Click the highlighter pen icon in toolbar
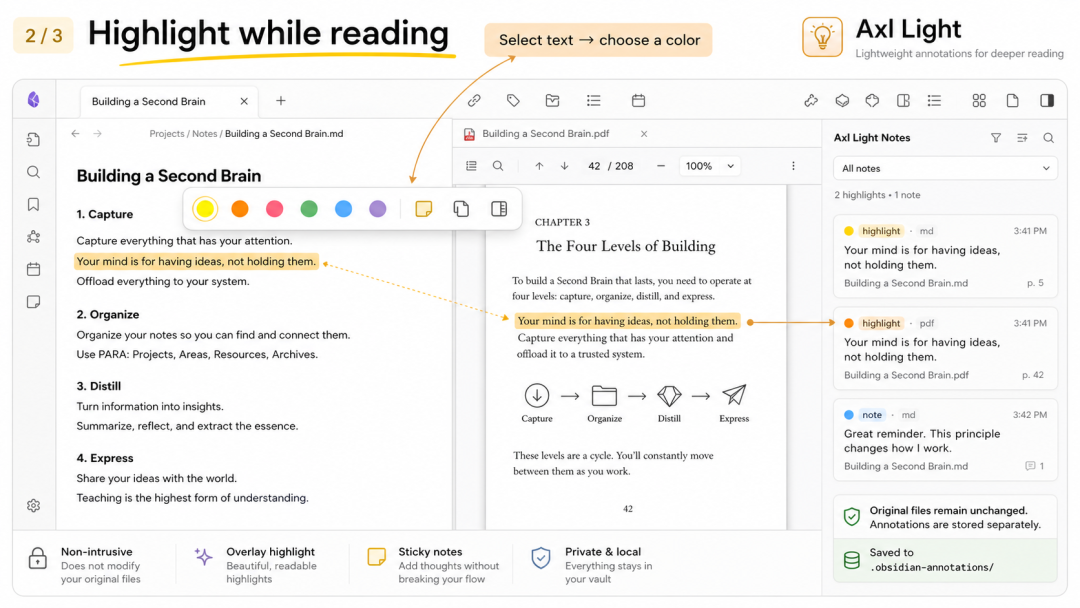 [x=811, y=101]
